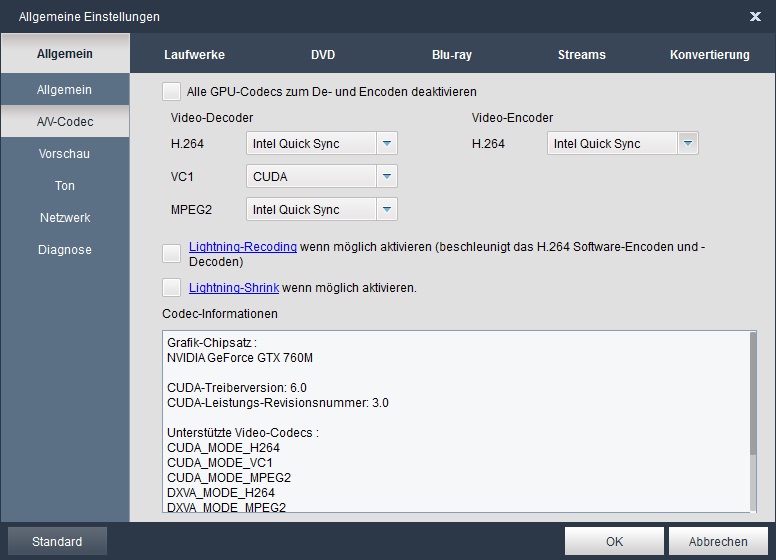Image resolution: width=776 pixels, height=560 pixels.
Task: Enable 'Alle GPU-Codecs deaktivieren' checkbox
Action: tap(171, 92)
